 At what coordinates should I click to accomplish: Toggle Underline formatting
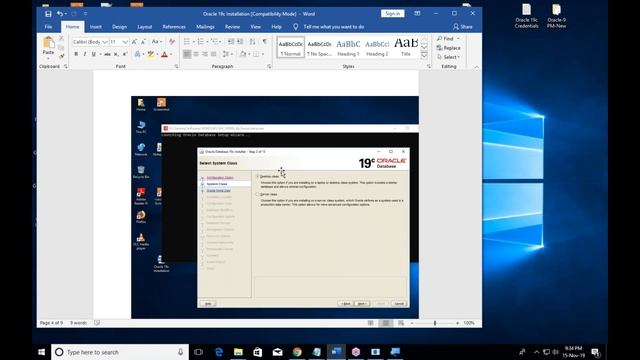(93, 54)
